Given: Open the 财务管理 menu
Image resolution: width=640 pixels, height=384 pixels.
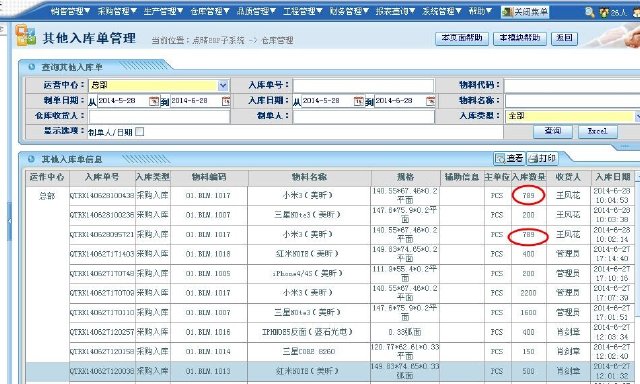Looking at the screenshot, I should (349, 11).
